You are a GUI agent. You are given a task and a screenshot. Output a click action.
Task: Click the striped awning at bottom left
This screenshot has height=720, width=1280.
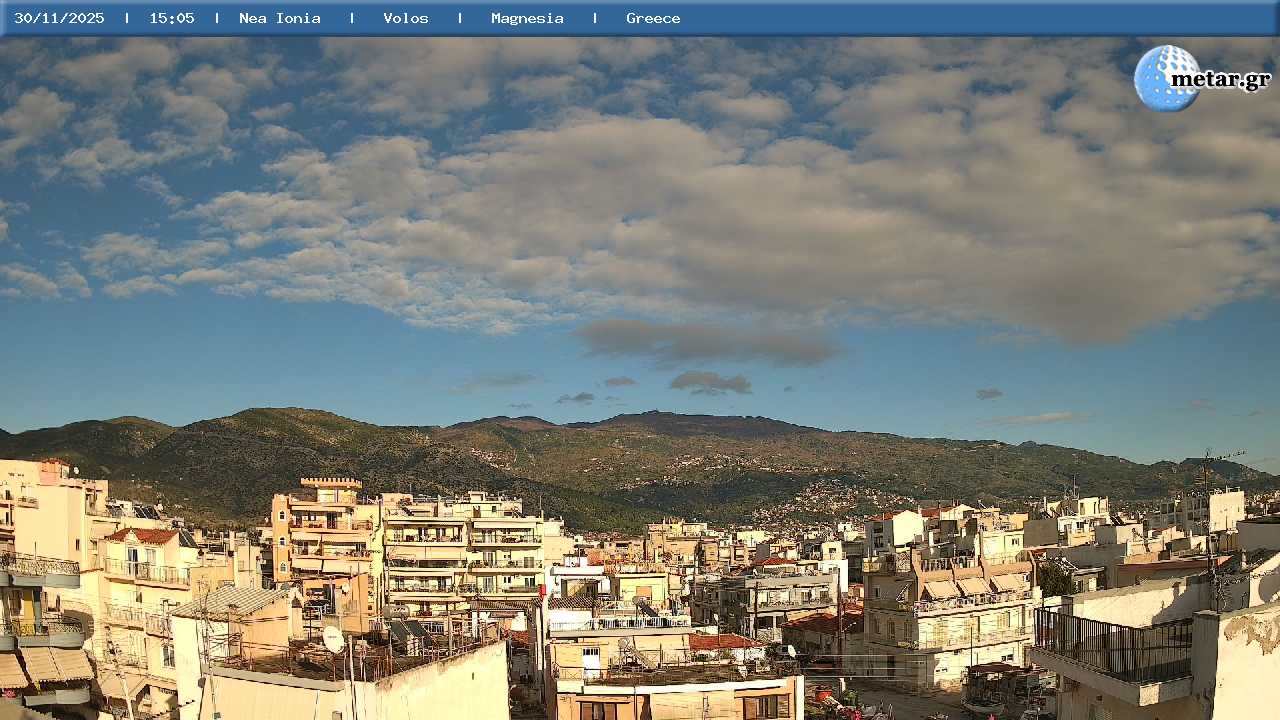click(x=55, y=665)
